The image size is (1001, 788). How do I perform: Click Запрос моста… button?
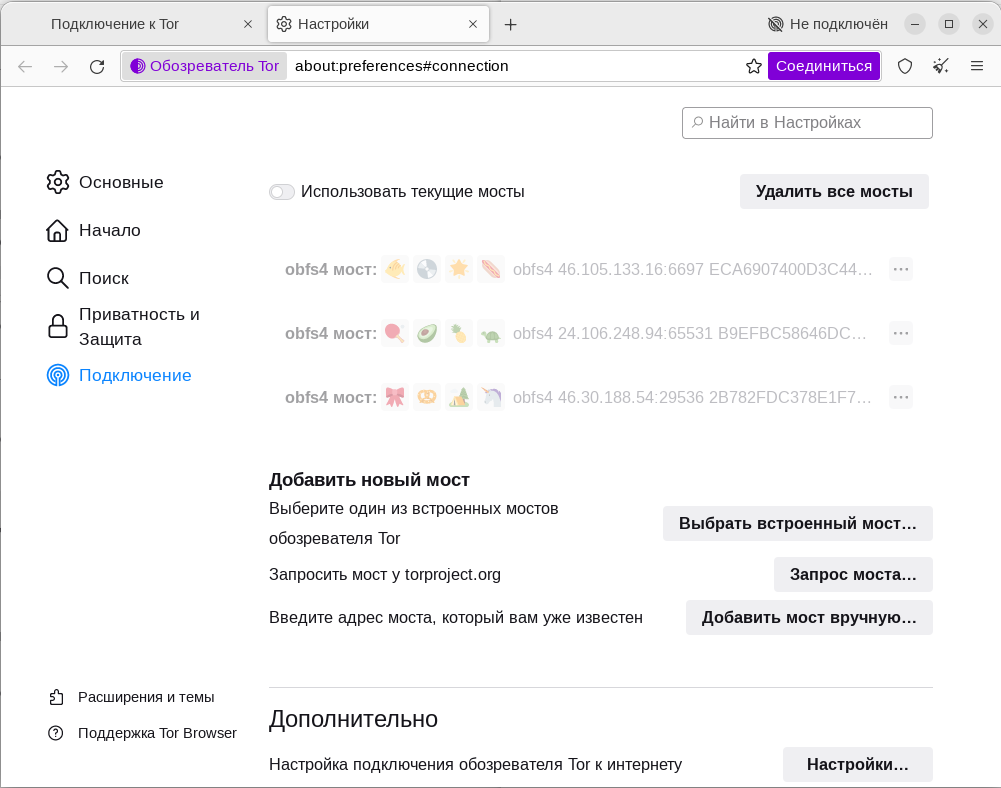pos(853,575)
